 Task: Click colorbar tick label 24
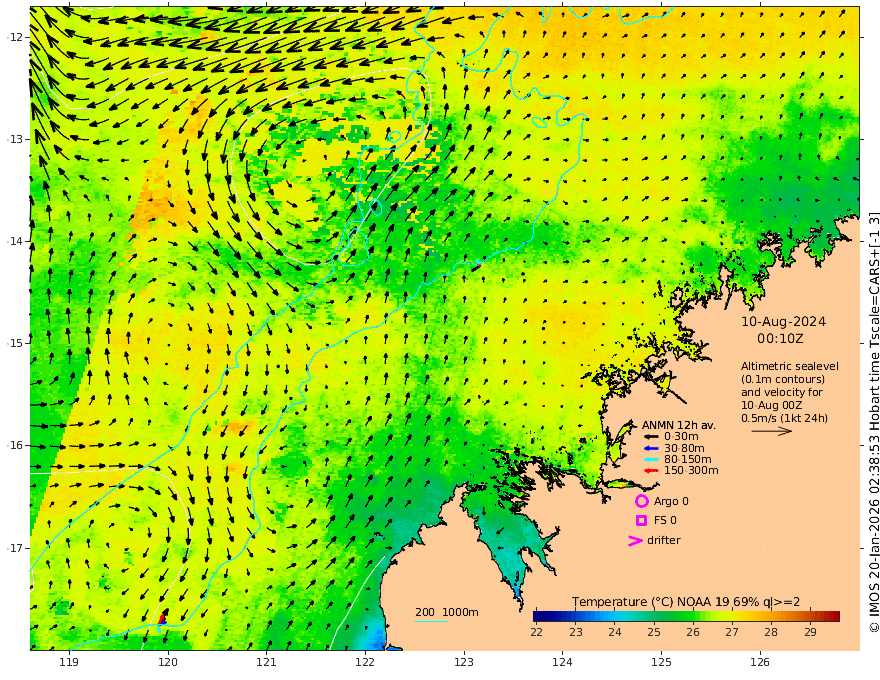click(x=615, y=632)
